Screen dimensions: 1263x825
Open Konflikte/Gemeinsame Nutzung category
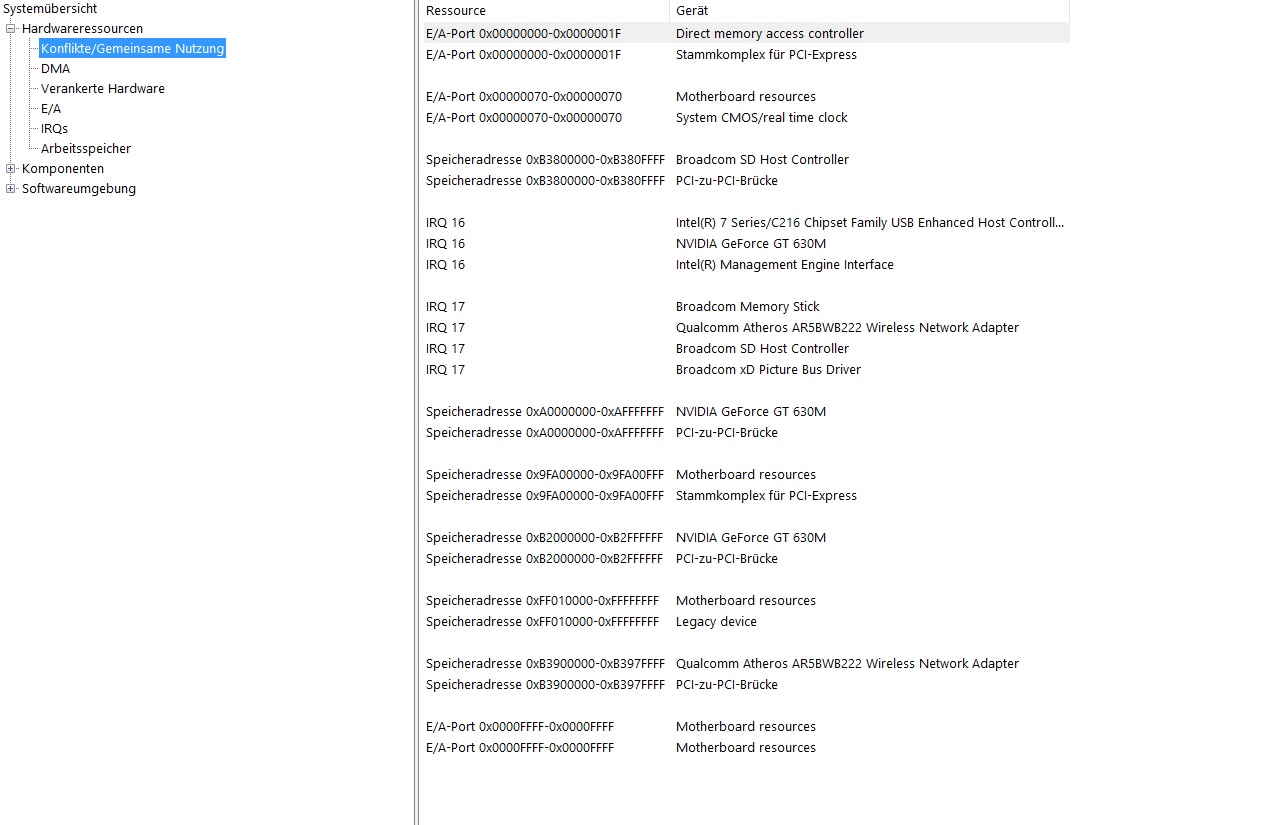pos(132,48)
